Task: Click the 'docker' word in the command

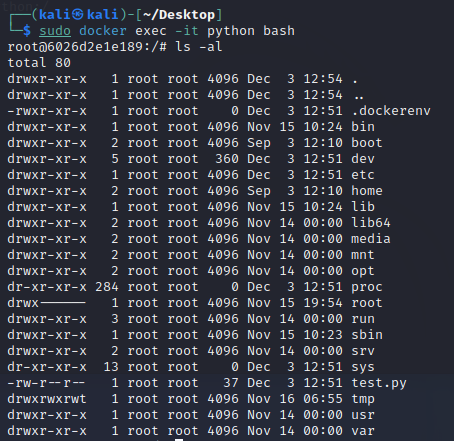Action: 103,31
